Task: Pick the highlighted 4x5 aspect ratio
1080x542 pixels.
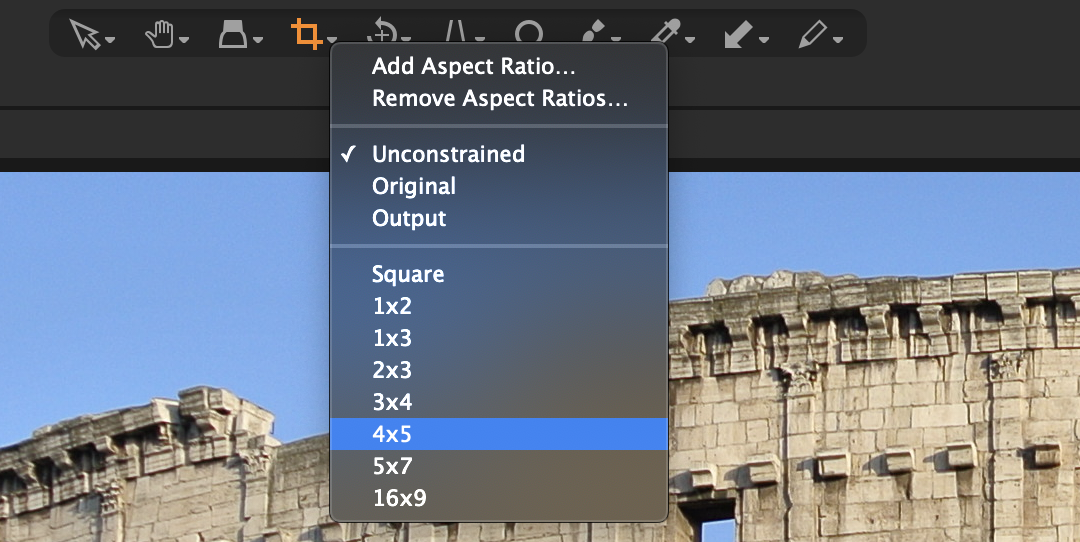Action: tap(392, 434)
